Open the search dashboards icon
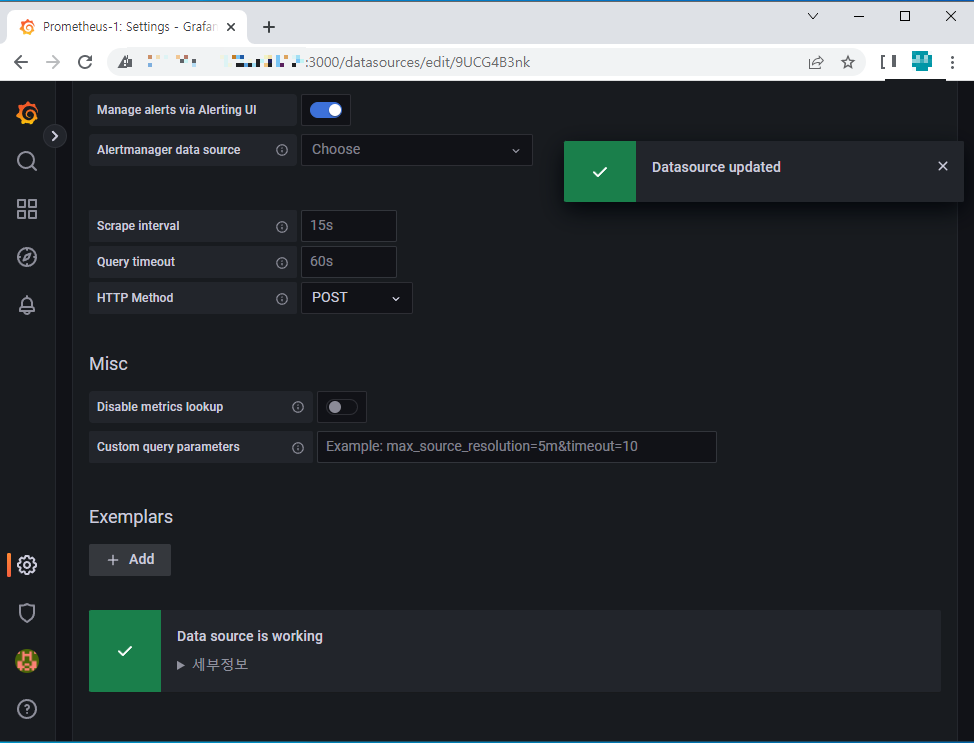This screenshot has height=743, width=974. coord(27,162)
